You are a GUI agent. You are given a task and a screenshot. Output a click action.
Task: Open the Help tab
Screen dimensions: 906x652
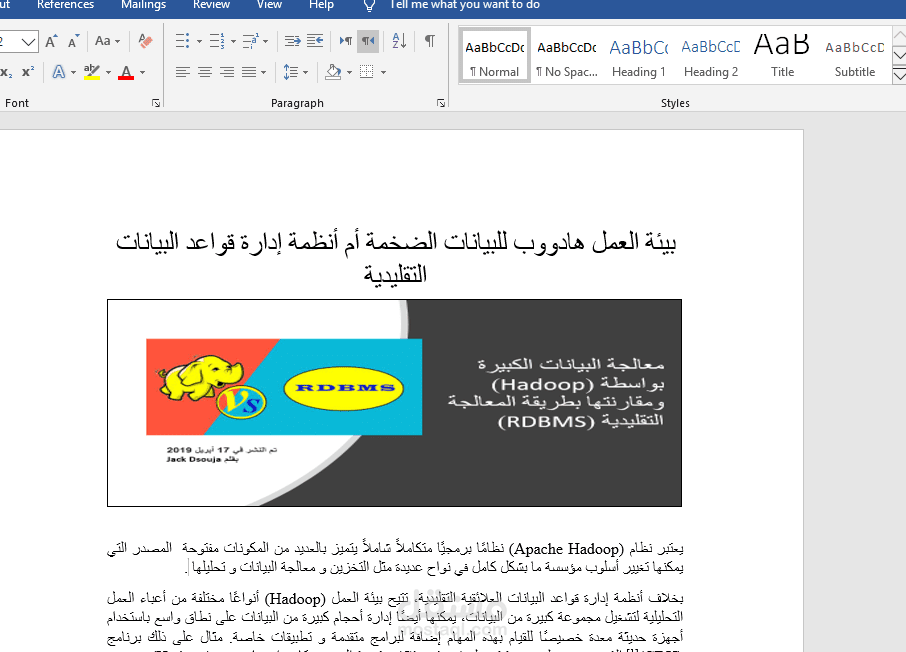pos(321,5)
